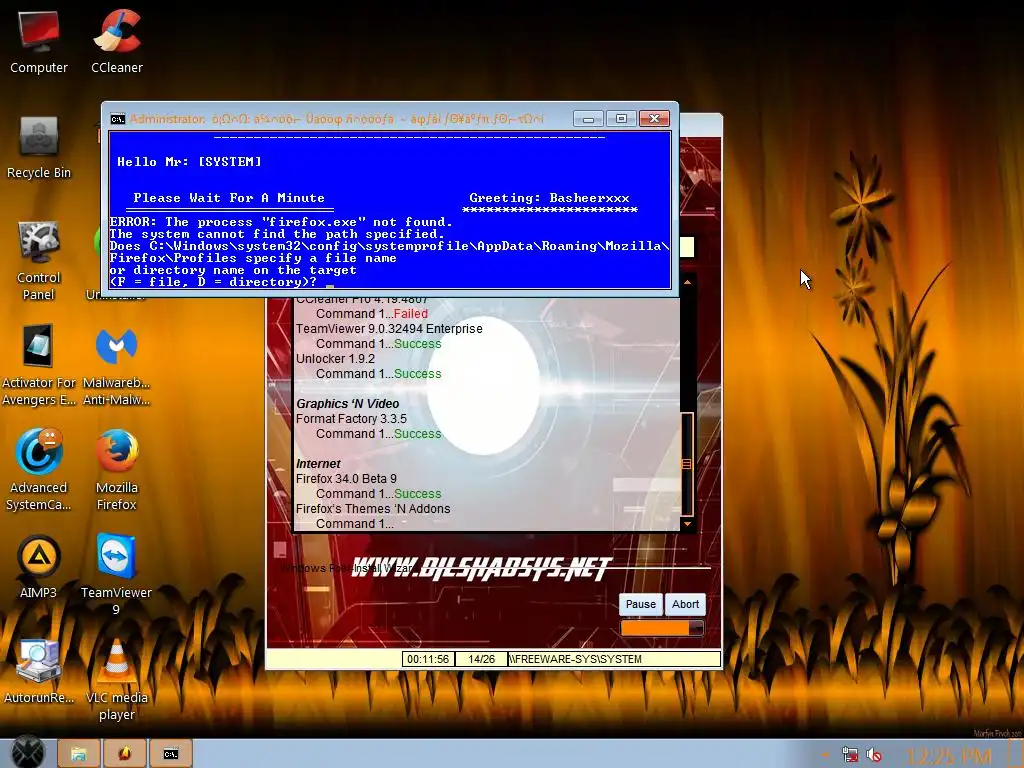Maximize the Administrator command prompt window
The image size is (1024, 768).
point(621,119)
